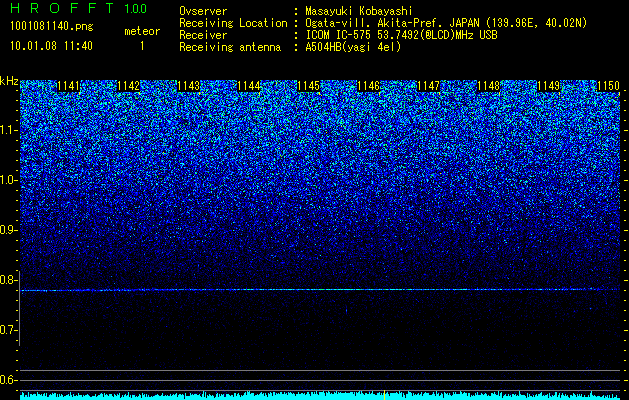Viewport: 629px width, 400px height.
Task: Click the 1147 time marker
Action: pyautogui.click(x=428, y=86)
